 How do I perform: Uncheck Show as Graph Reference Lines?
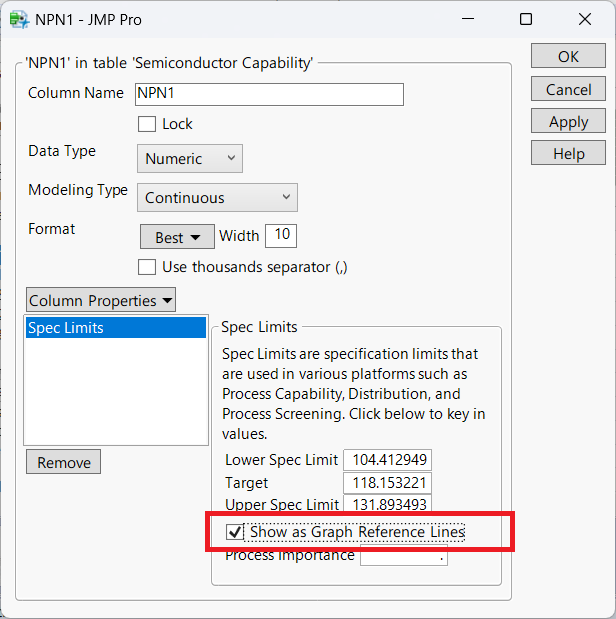[x=236, y=533]
